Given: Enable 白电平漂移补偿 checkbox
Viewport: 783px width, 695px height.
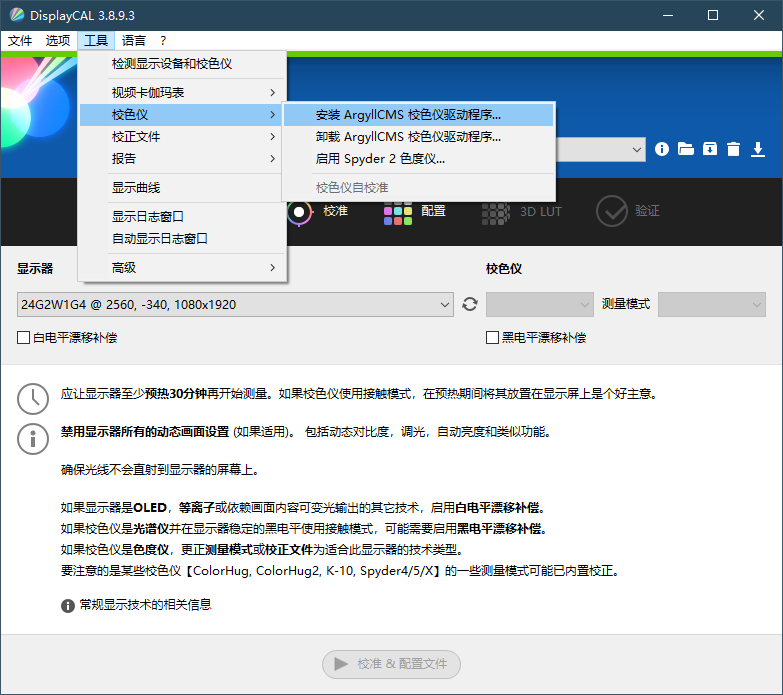Looking at the screenshot, I should tap(23, 338).
